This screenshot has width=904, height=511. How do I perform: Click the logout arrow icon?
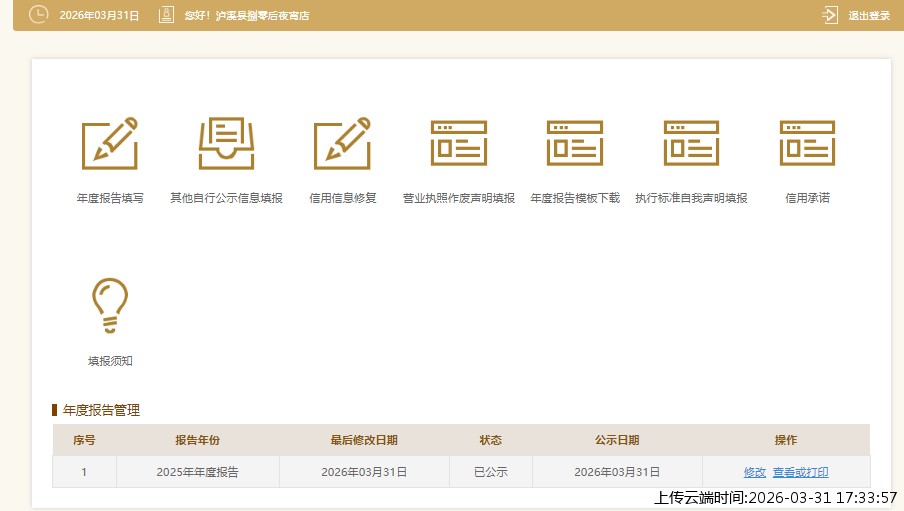829,15
